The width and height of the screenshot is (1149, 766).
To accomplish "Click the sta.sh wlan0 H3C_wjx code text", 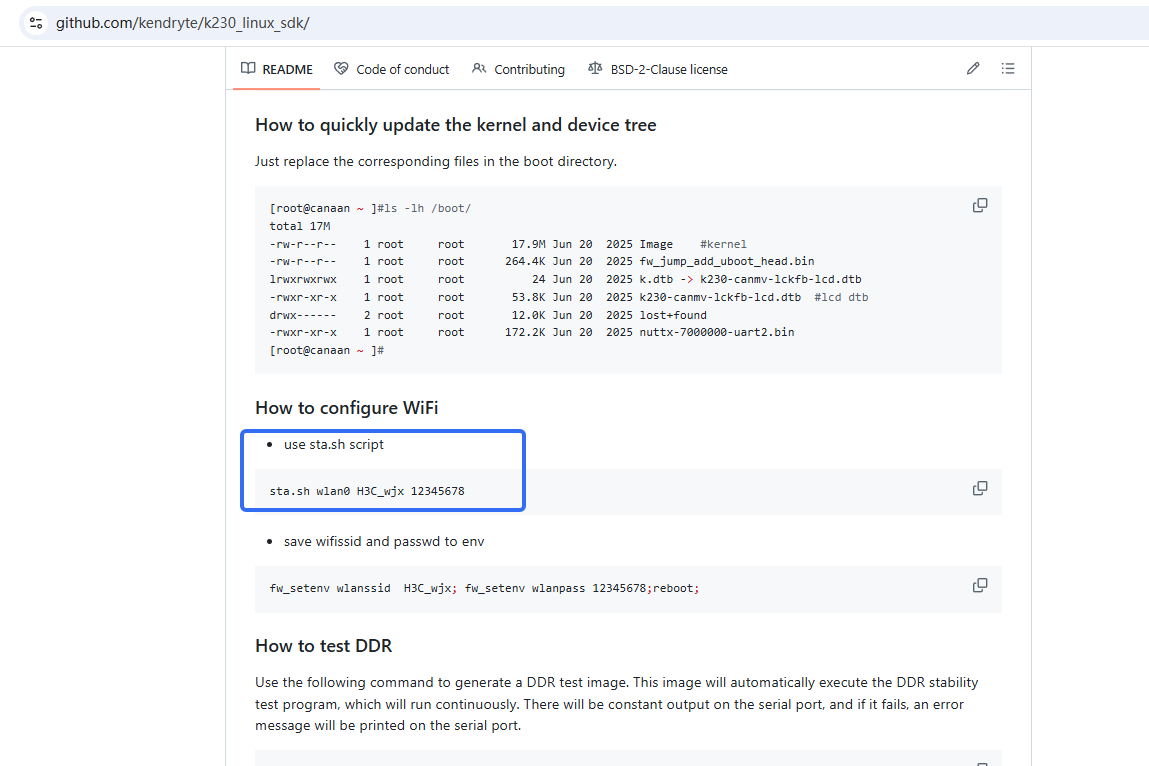I will [367, 491].
